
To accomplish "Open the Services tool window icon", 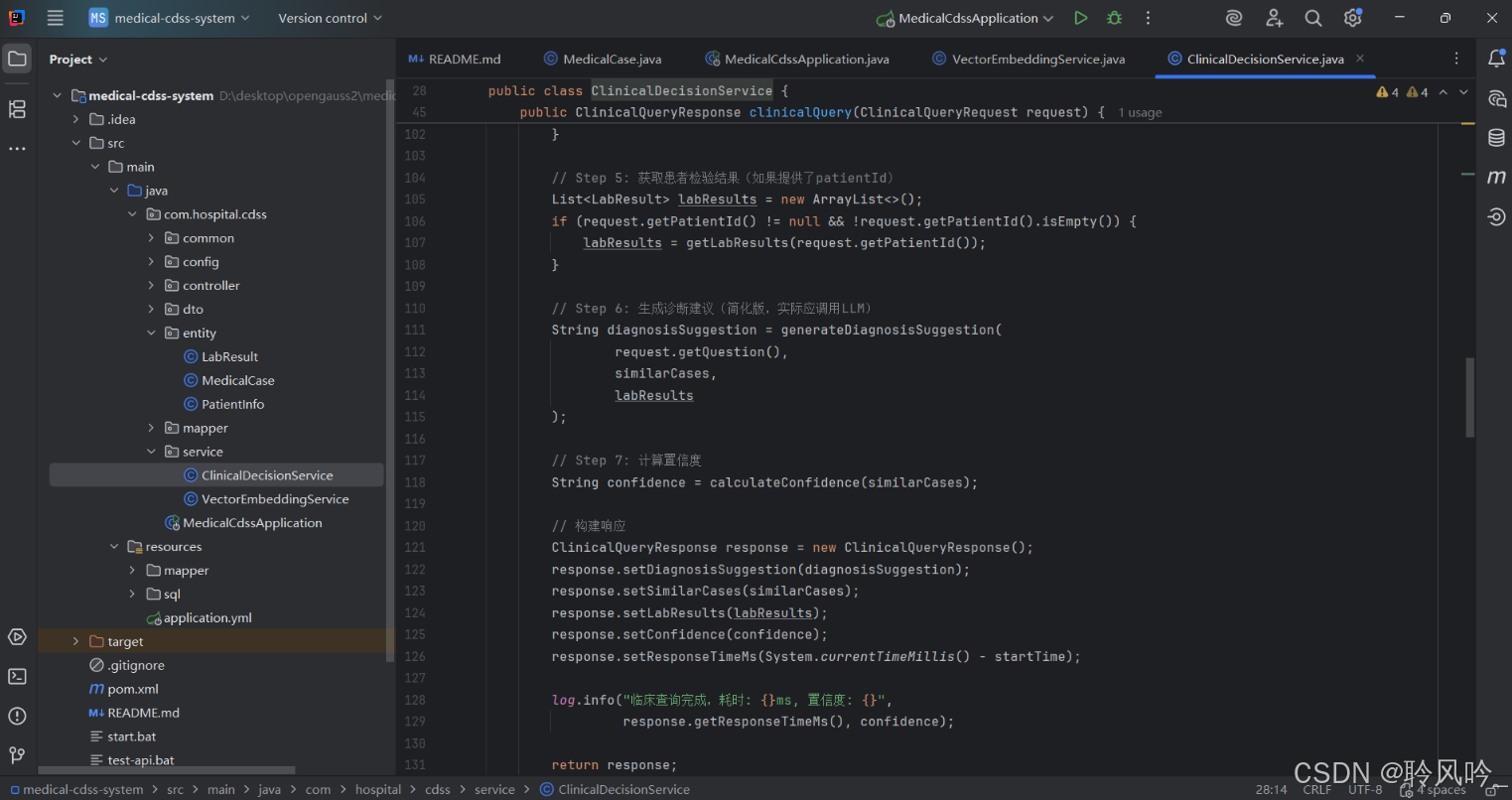I will click(x=17, y=637).
